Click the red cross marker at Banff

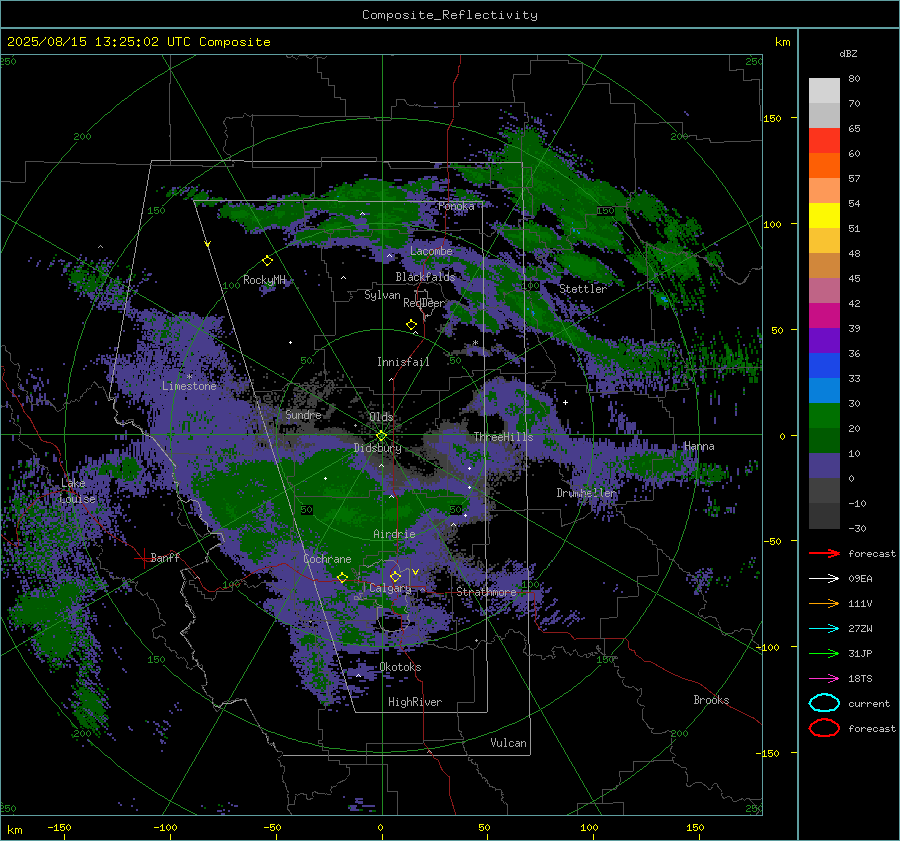pos(143,558)
